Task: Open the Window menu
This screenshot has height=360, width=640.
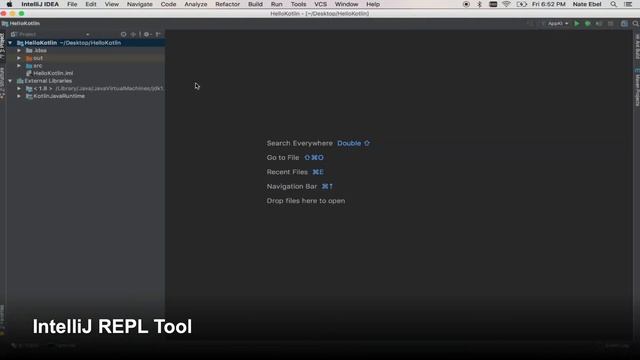Action: click(x=346, y=4)
